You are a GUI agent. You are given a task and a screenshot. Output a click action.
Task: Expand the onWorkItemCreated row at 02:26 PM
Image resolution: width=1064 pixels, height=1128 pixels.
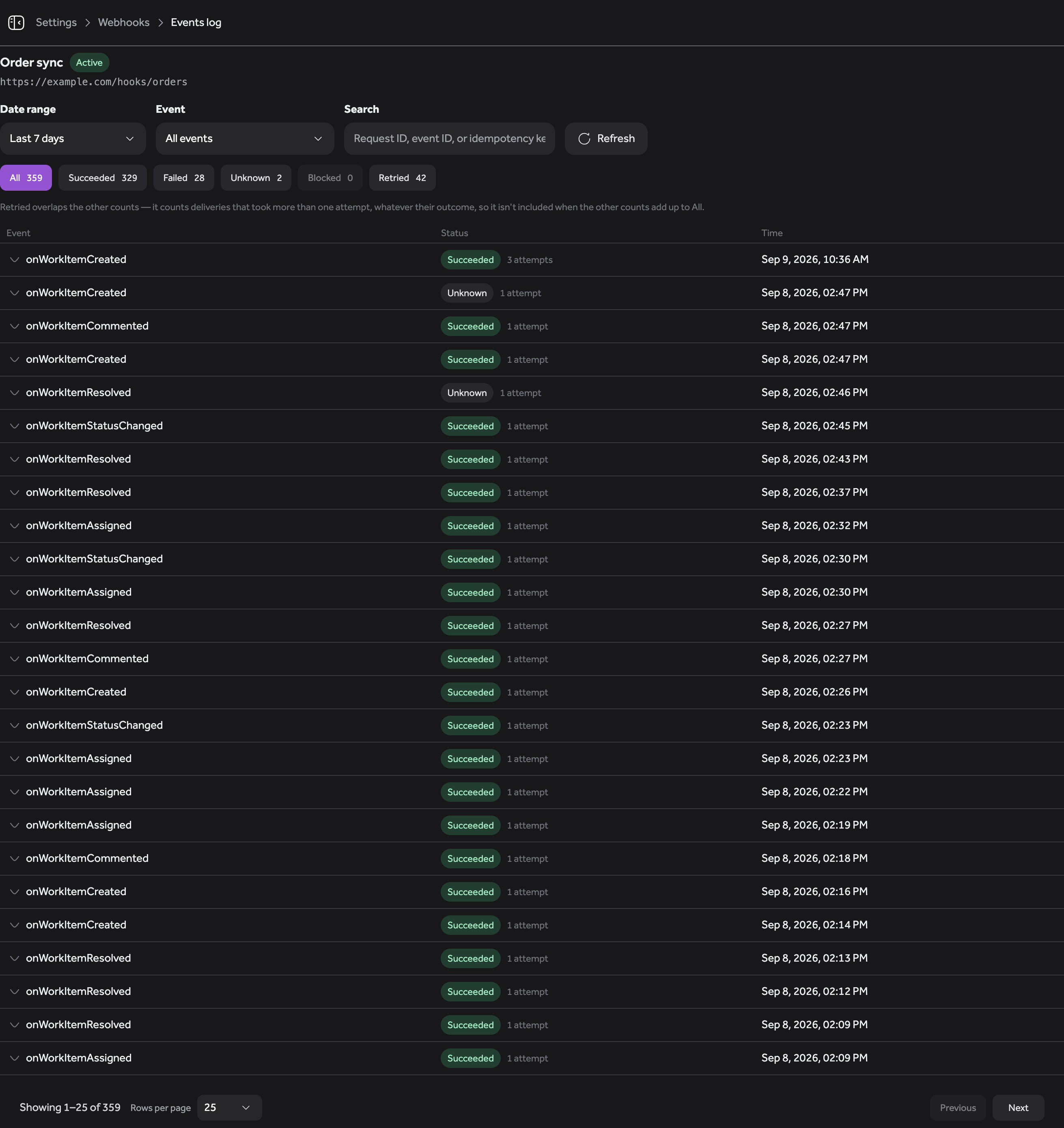[x=15, y=692]
